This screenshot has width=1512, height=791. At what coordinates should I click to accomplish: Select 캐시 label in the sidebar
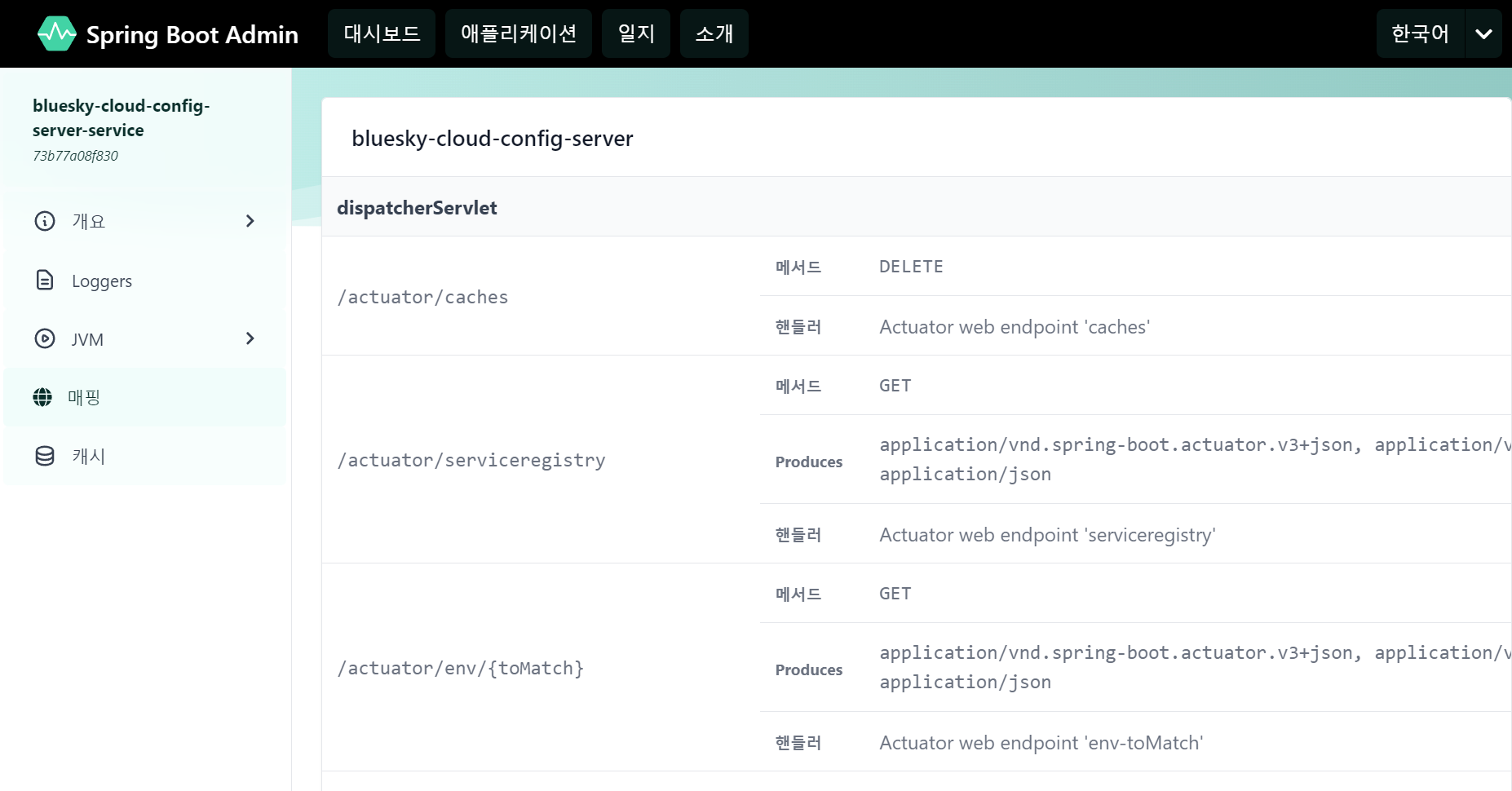(89, 456)
